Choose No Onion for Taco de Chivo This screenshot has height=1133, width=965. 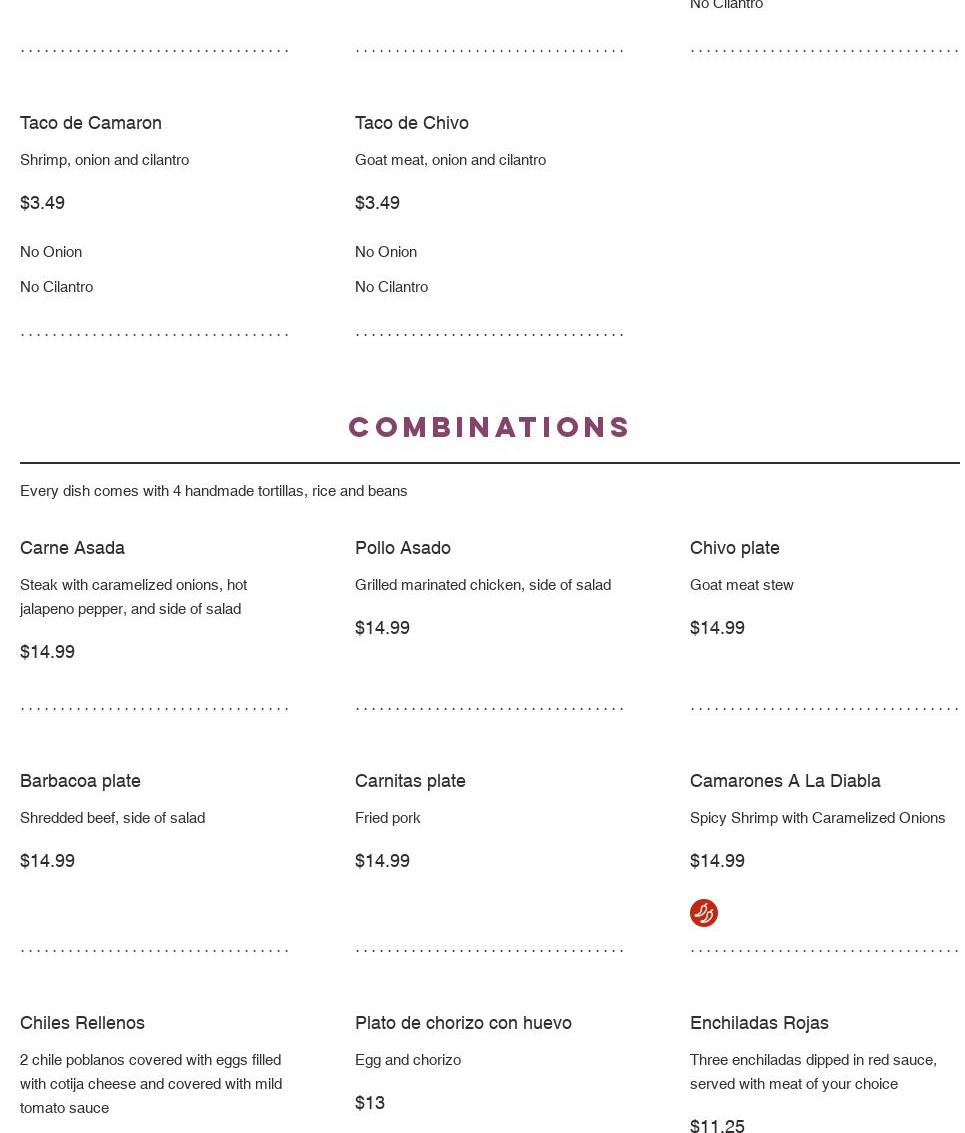pyautogui.click(x=386, y=252)
